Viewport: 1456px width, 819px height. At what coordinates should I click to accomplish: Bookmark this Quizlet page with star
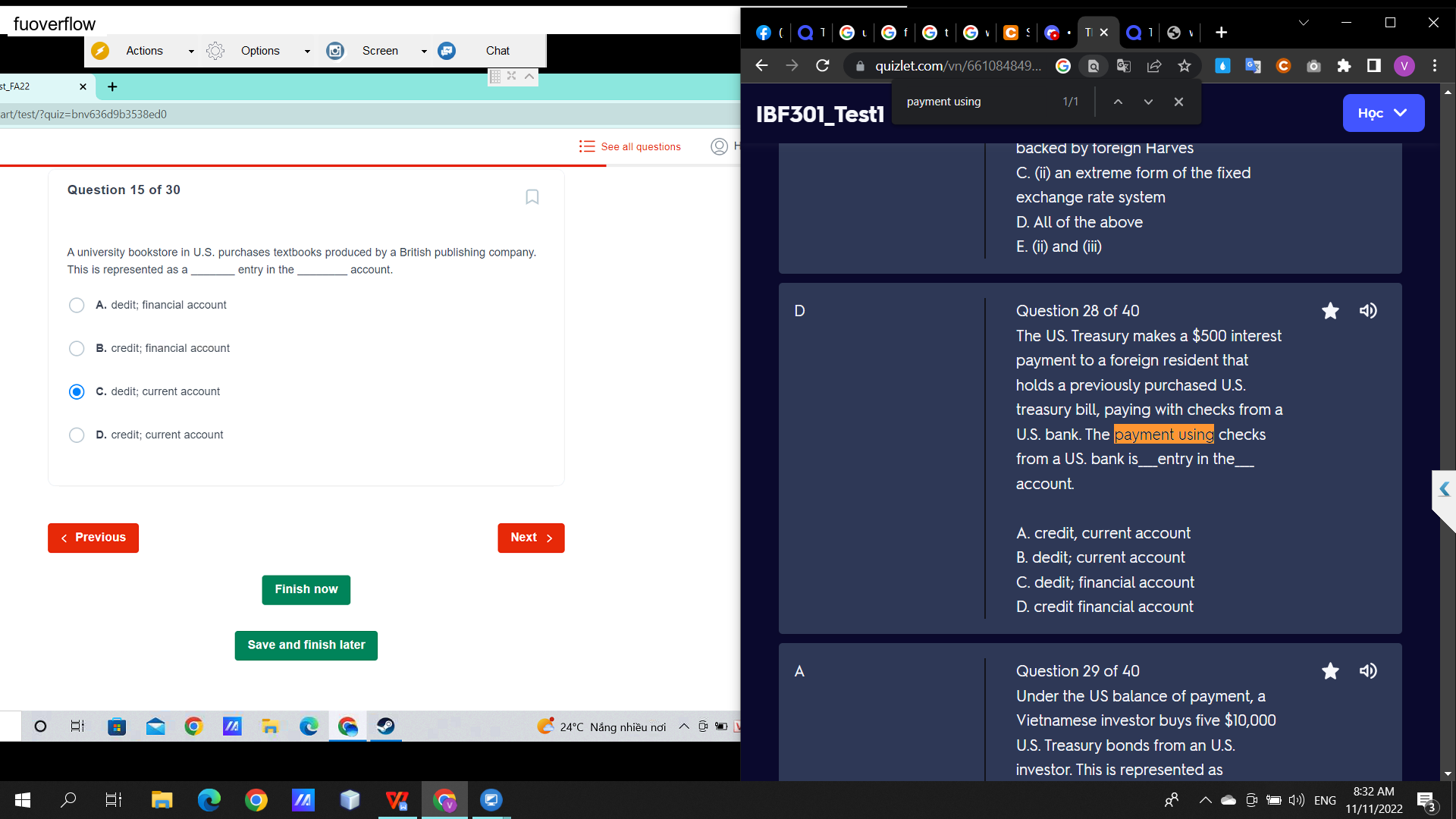tap(1185, 66)
